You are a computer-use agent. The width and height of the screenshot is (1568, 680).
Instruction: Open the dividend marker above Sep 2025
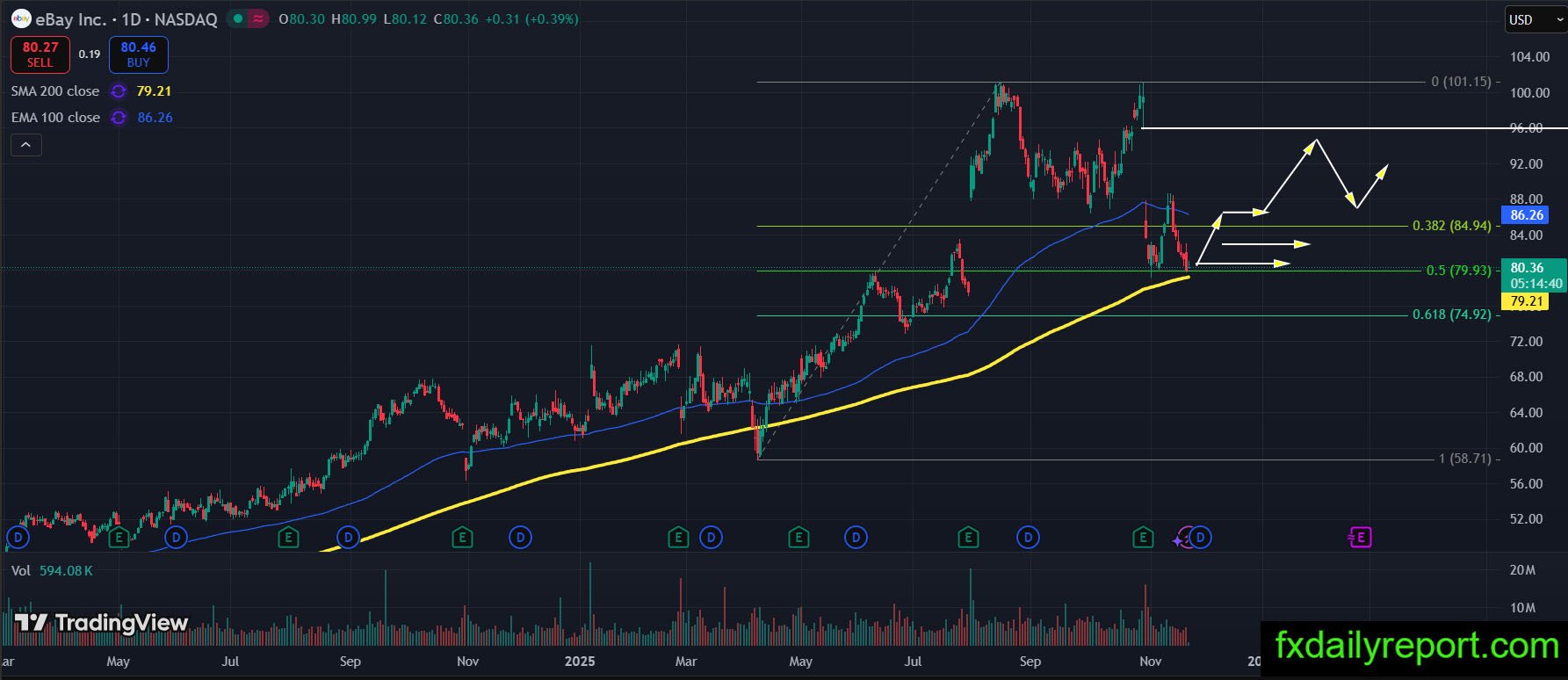(1028, 537)
